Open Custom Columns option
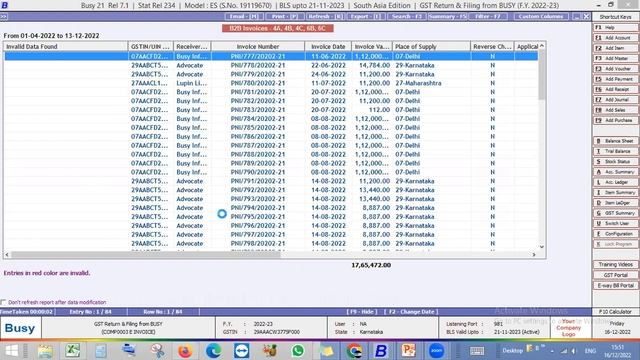The width and height of the screenshot is (640, 360). tap(540, 16)
